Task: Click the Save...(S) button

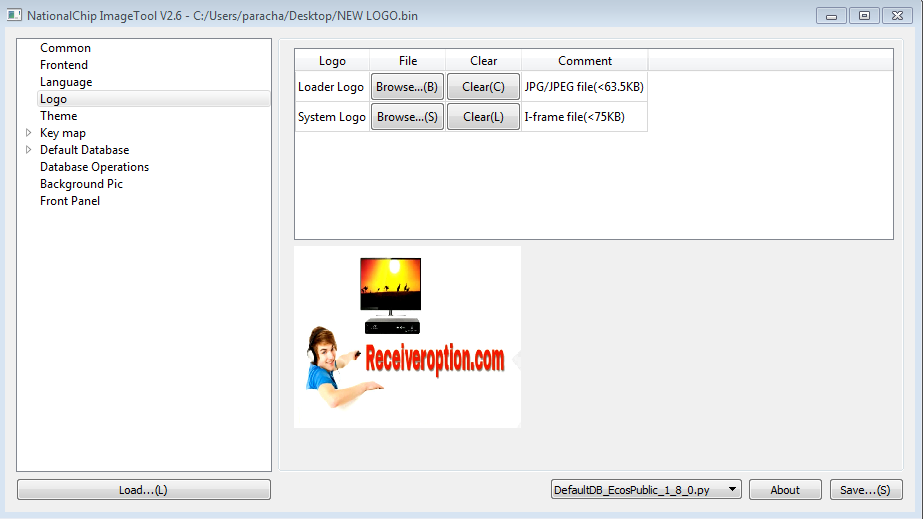Action: click(865, 490)
